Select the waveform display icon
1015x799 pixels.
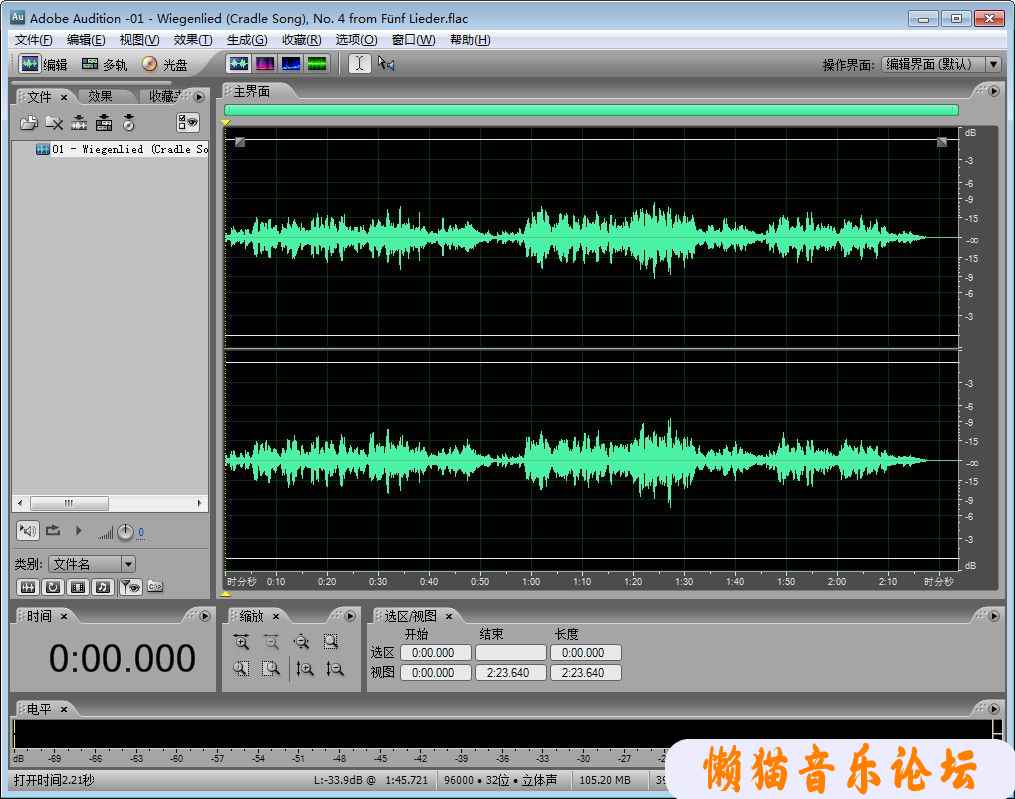[239, 63]
